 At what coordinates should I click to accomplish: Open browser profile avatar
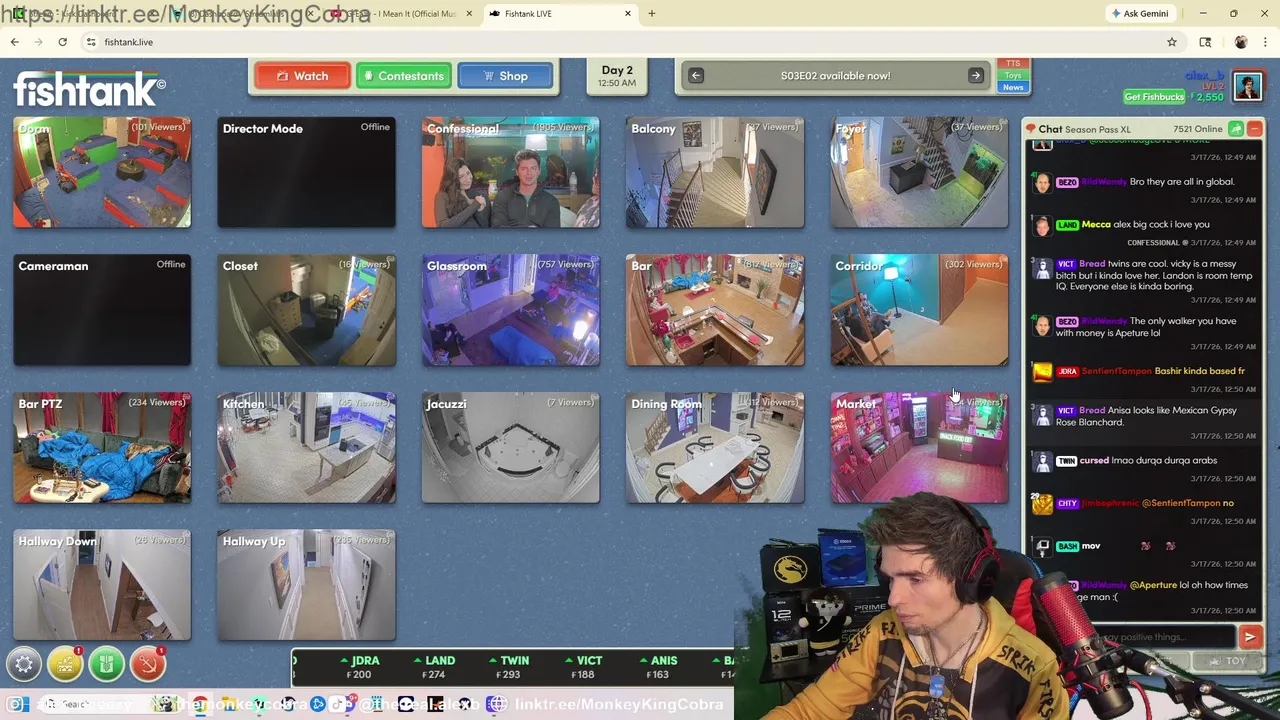click(x=1240, y=42)
